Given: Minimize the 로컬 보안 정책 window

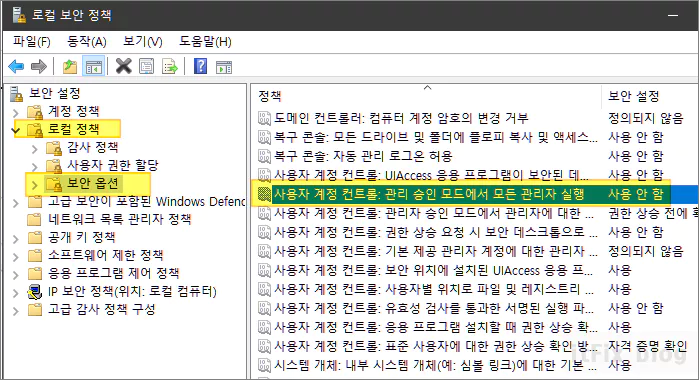Looking at the screenshot, I should (x=673, y=15).
